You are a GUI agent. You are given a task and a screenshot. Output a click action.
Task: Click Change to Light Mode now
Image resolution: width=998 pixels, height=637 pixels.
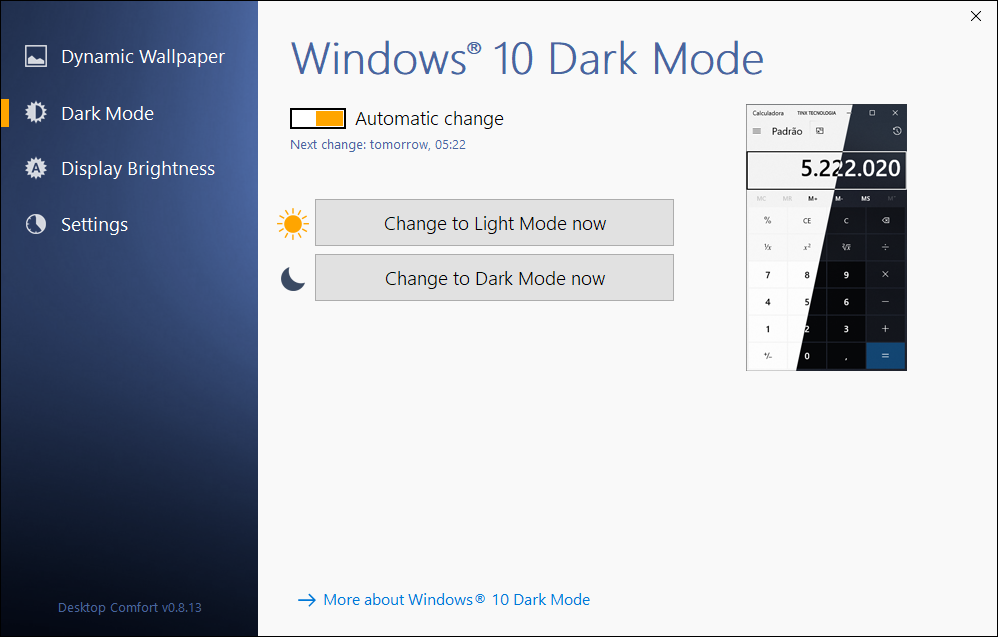[495, 223]
